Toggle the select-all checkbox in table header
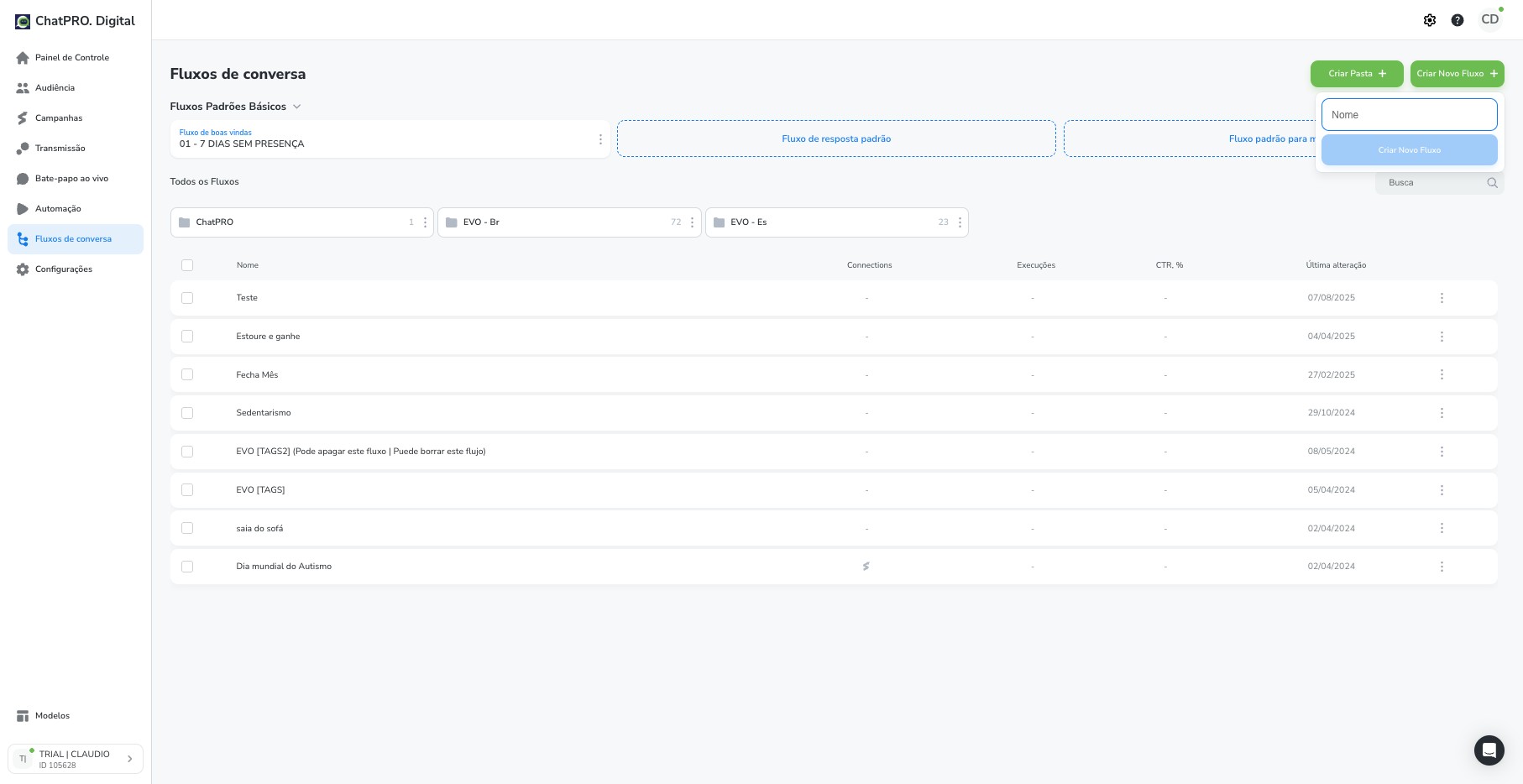The image size is (1523, 784). (x=187, y=265)
